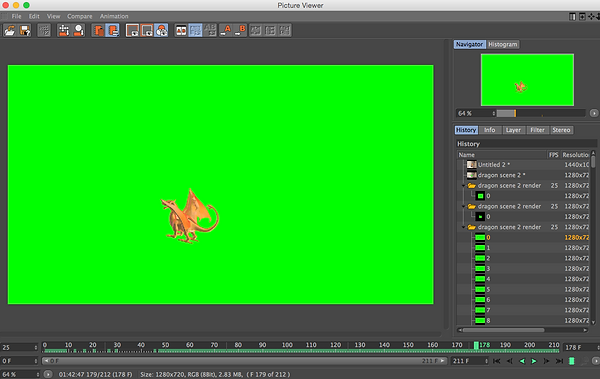Switch to the Histogram tab
Screen dimensions: 600x379
coord(502,44)
